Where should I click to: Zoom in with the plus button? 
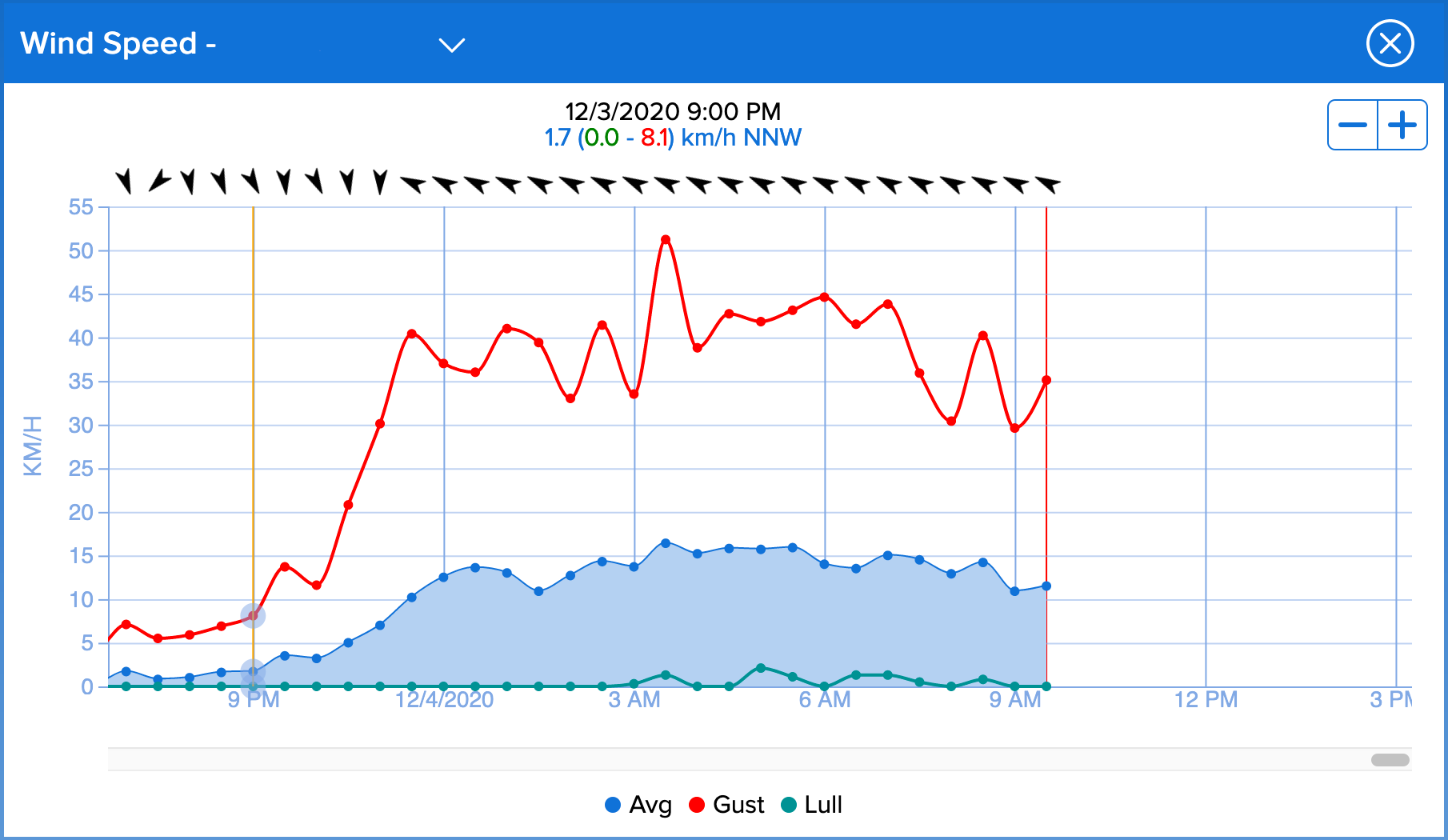(x=1402, y=125)
